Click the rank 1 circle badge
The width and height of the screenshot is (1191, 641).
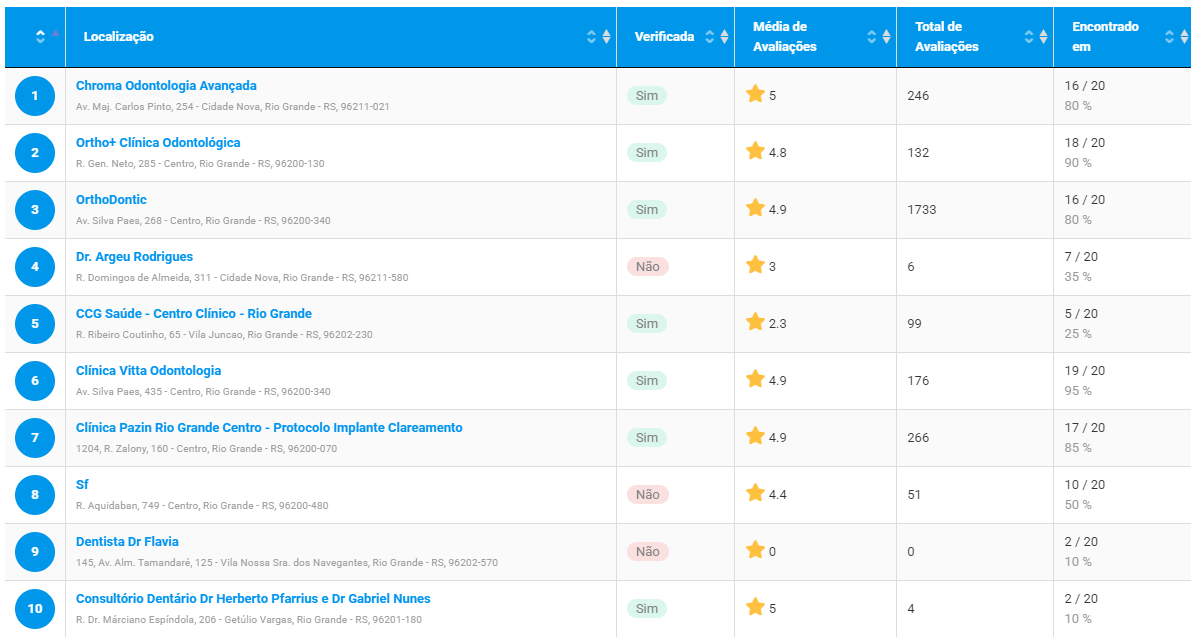[x=35, y=96]
